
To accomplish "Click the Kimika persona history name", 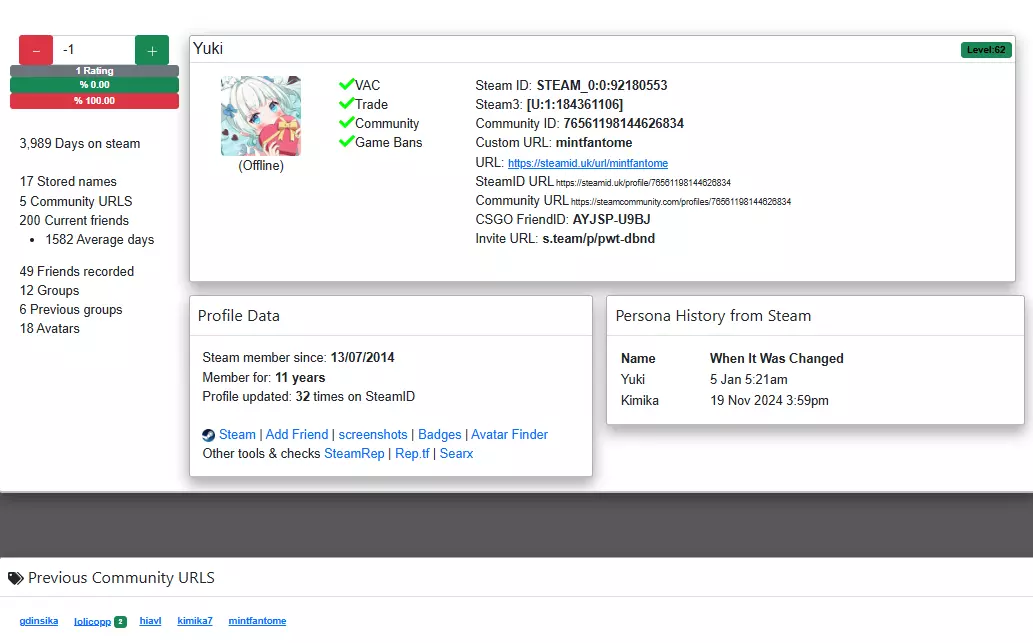I will point(640,401).
